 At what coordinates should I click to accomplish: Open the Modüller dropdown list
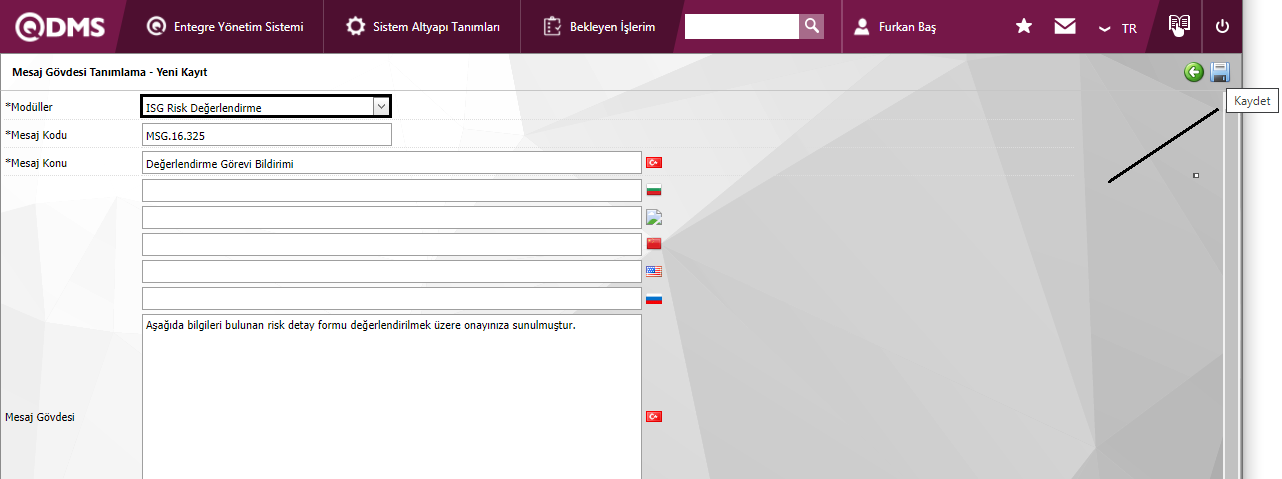[265, 107]
